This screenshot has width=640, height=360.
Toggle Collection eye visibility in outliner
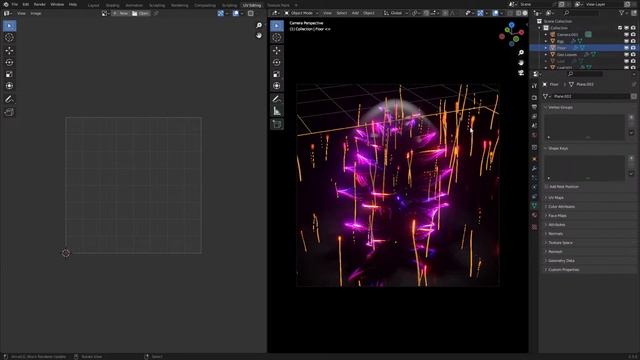tap(626, 28)
